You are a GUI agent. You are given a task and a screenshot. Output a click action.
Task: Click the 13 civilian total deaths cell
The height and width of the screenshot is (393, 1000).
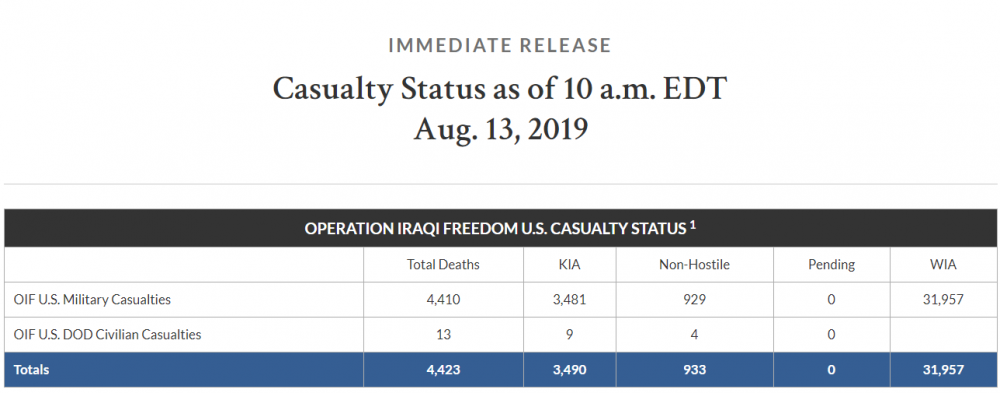pyautogui.click(x=443, y=334)
